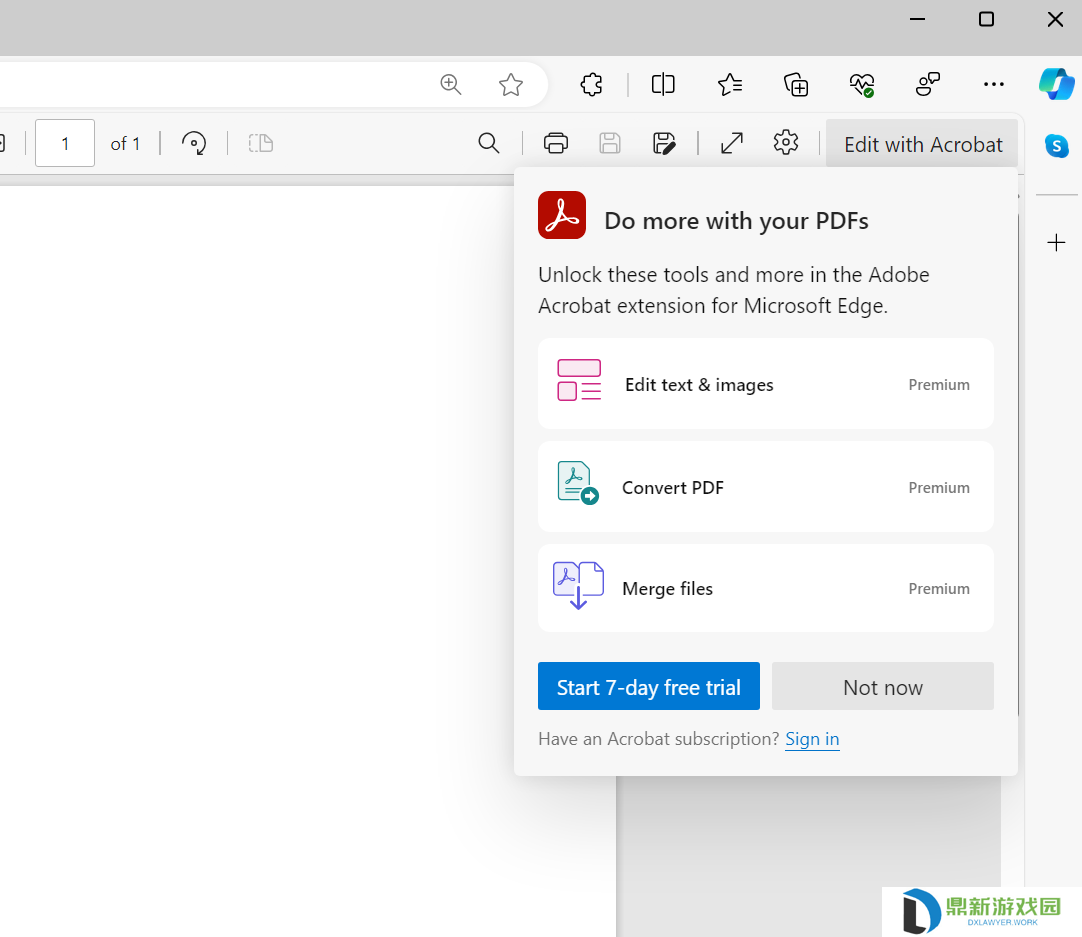Follow the Sign in link
1082x937 pixels.
point(812,739)
